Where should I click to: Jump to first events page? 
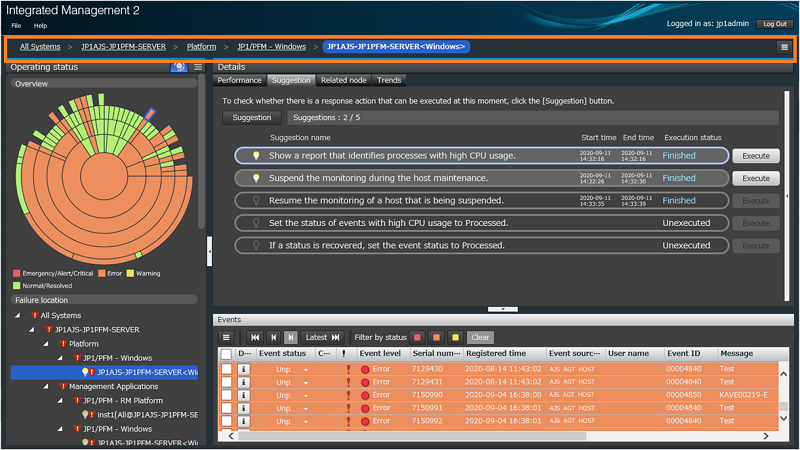[x=255, y=337]
